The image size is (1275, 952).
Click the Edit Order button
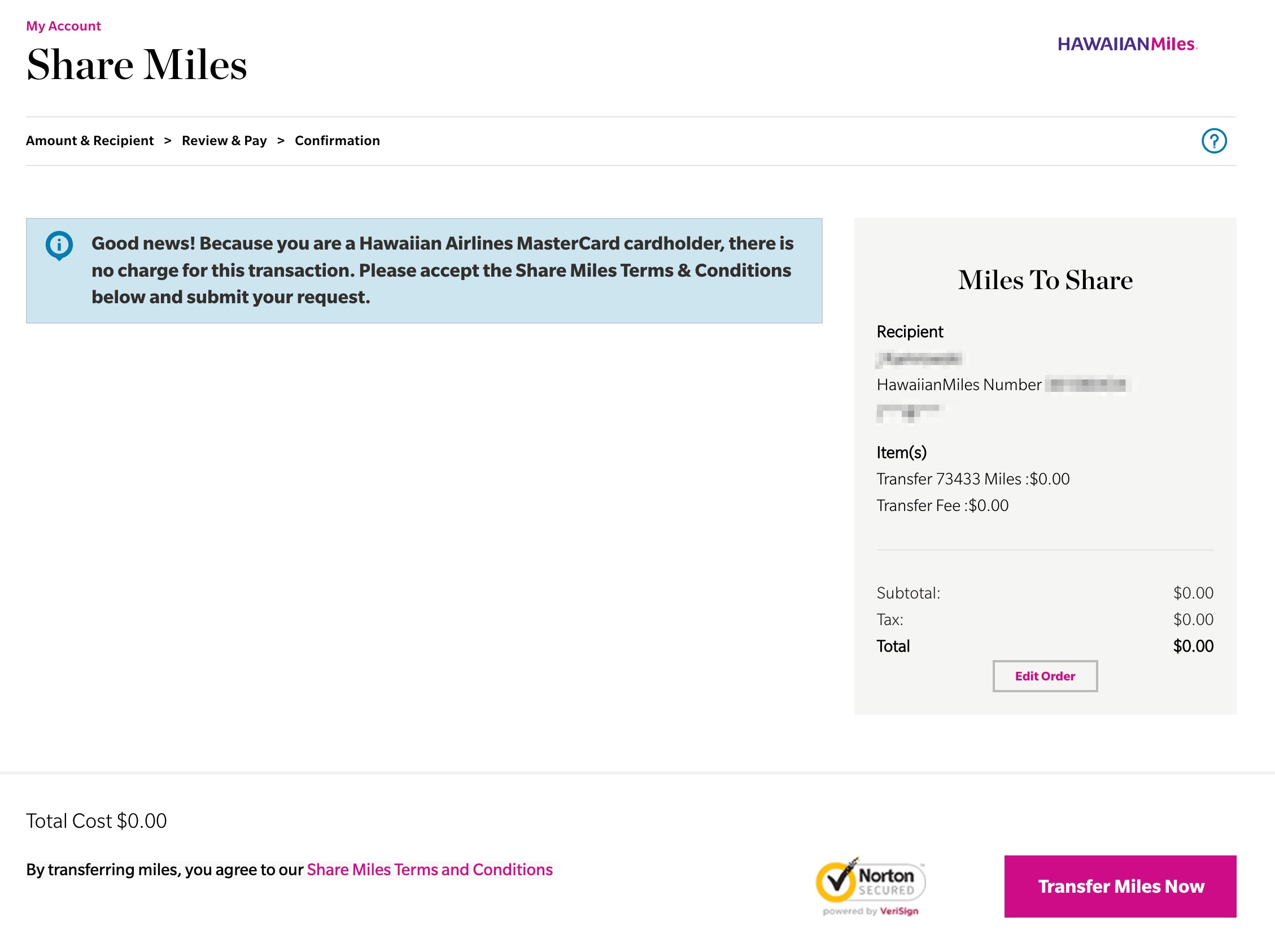click(1045, 676)
